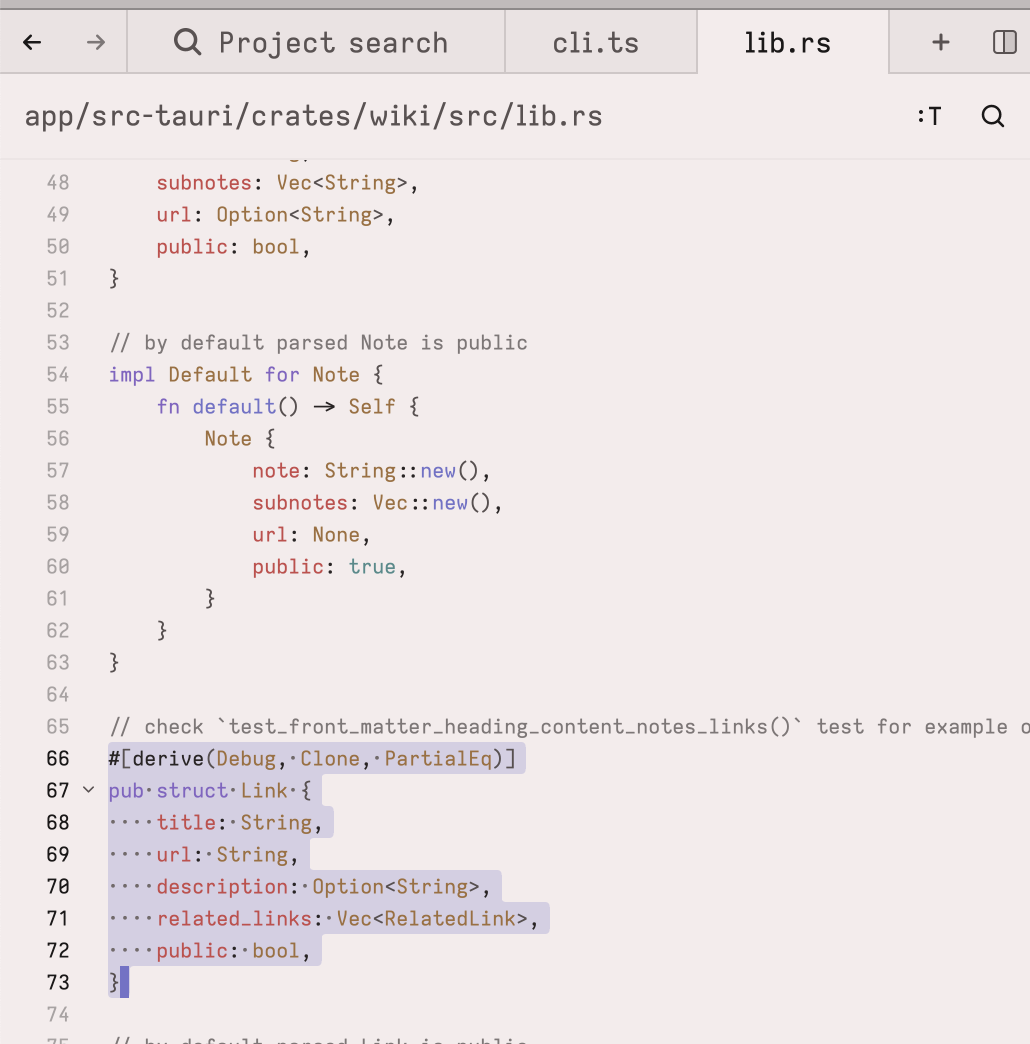Viewport: 1030px width, 1044px height.
Task: Click 'Option<String>' on line 49
Action: click(x=300, y=214)
